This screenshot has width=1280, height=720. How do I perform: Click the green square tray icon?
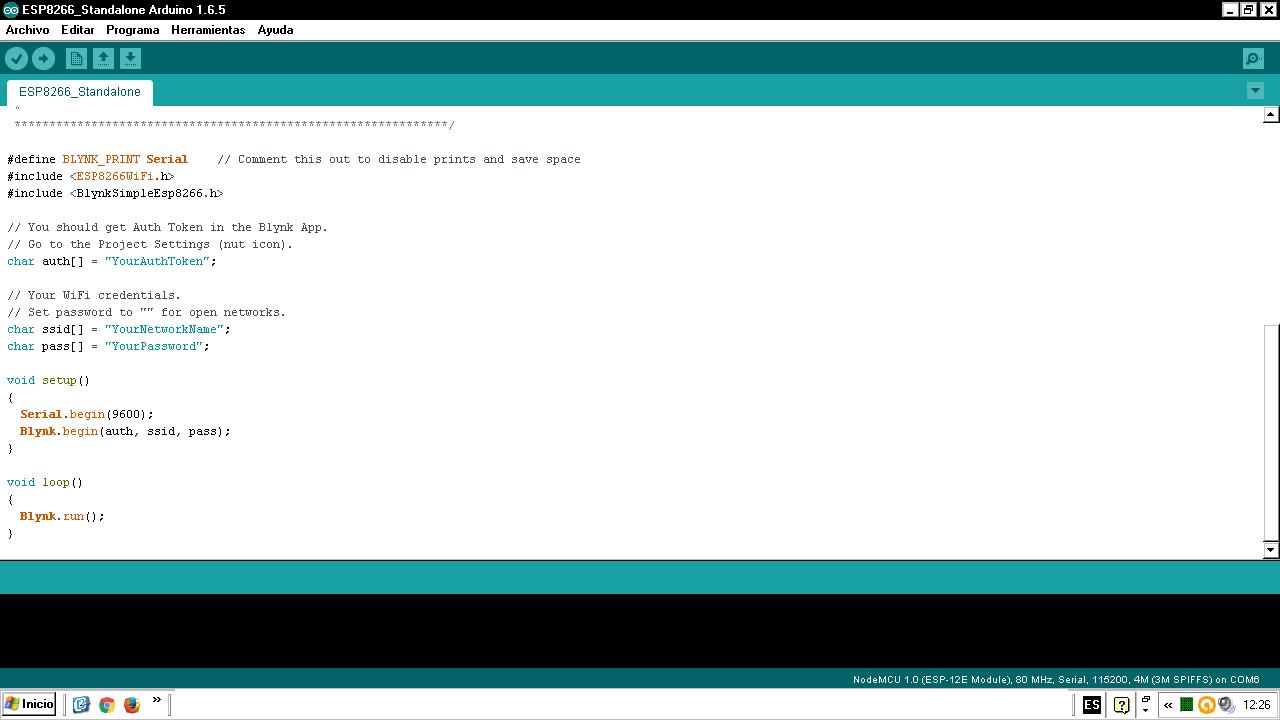point(1187,705)
